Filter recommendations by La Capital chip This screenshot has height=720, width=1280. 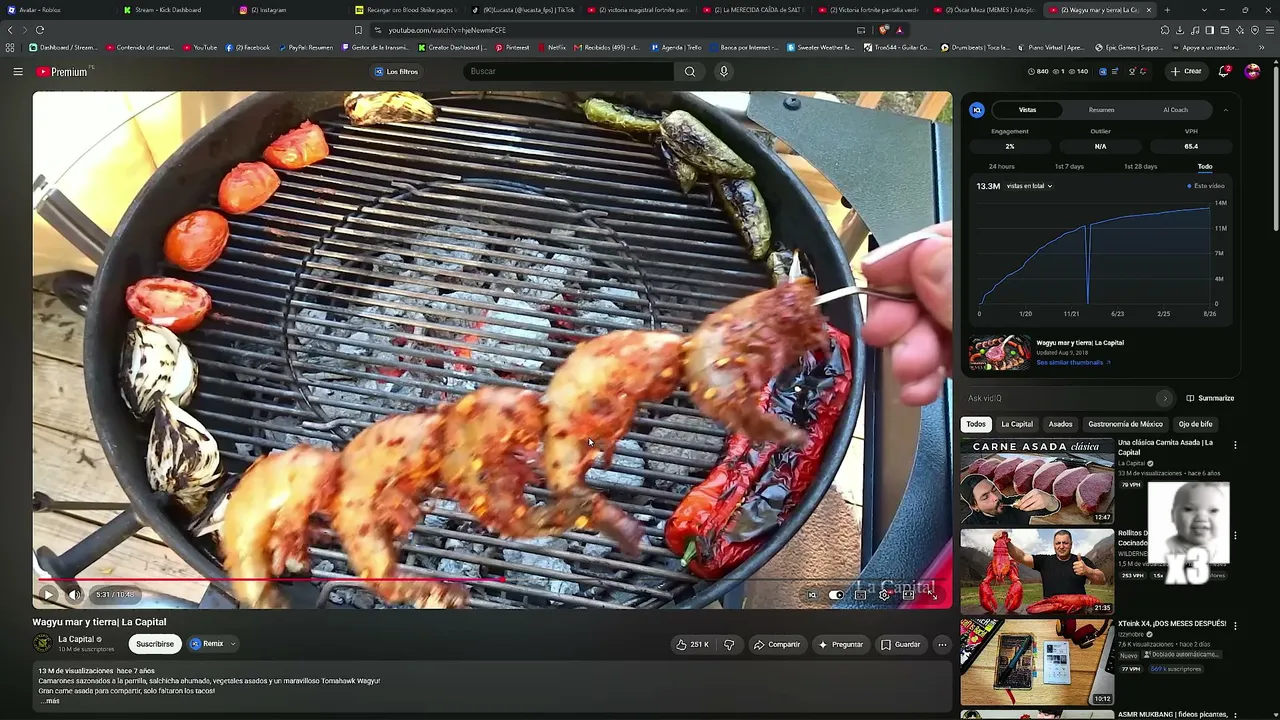tap(1017, 424)
